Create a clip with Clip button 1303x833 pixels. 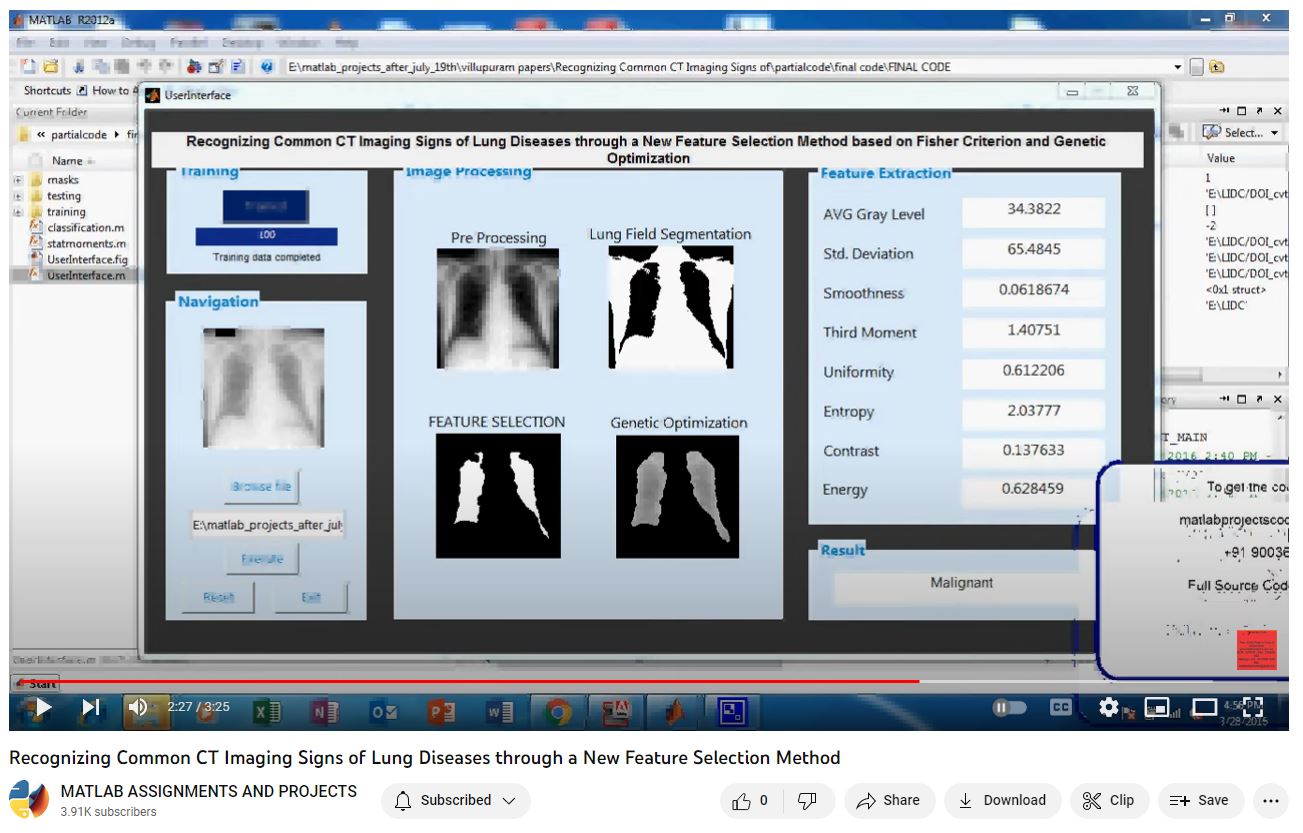(x=1109, y=800)
